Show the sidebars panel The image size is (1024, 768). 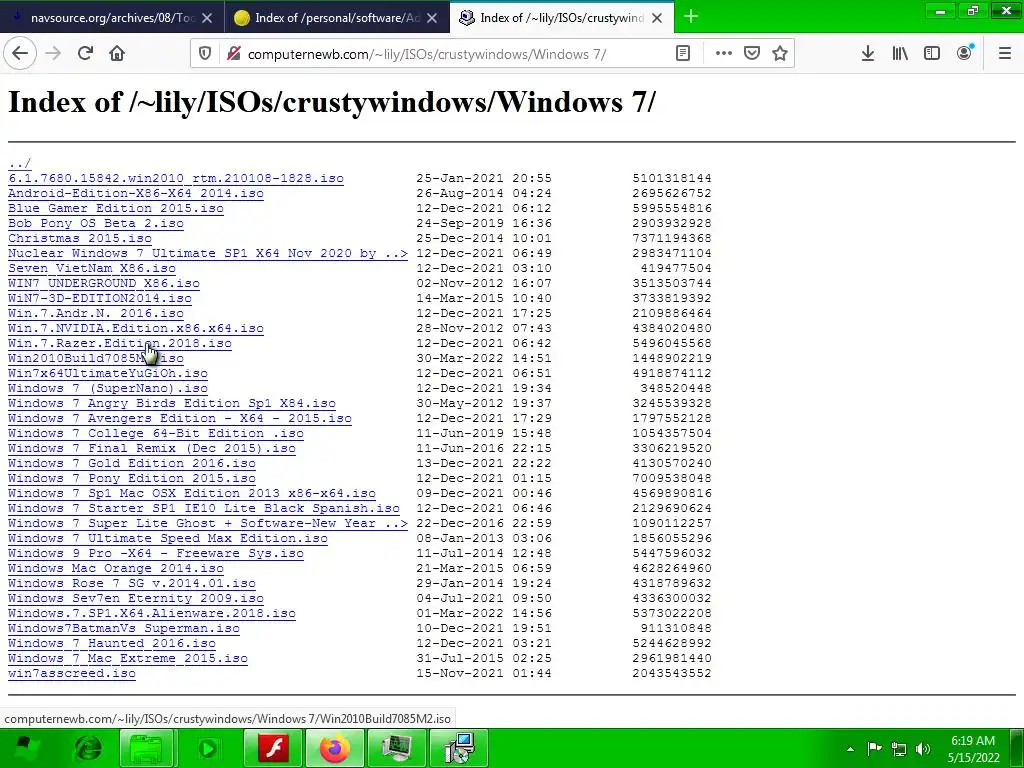(x=932, y=54)
